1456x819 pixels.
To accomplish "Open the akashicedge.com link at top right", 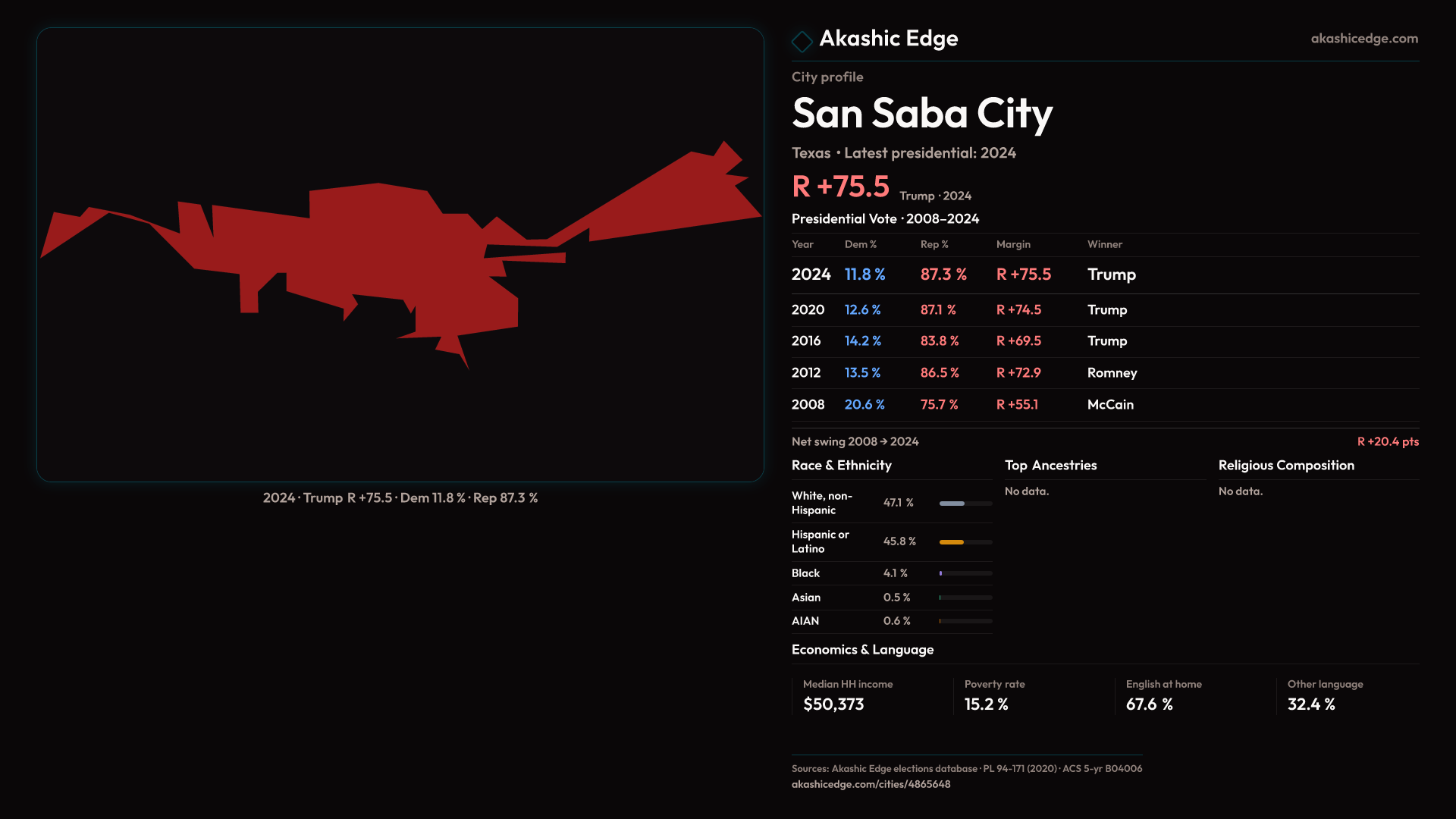I will pos(1363,39).
